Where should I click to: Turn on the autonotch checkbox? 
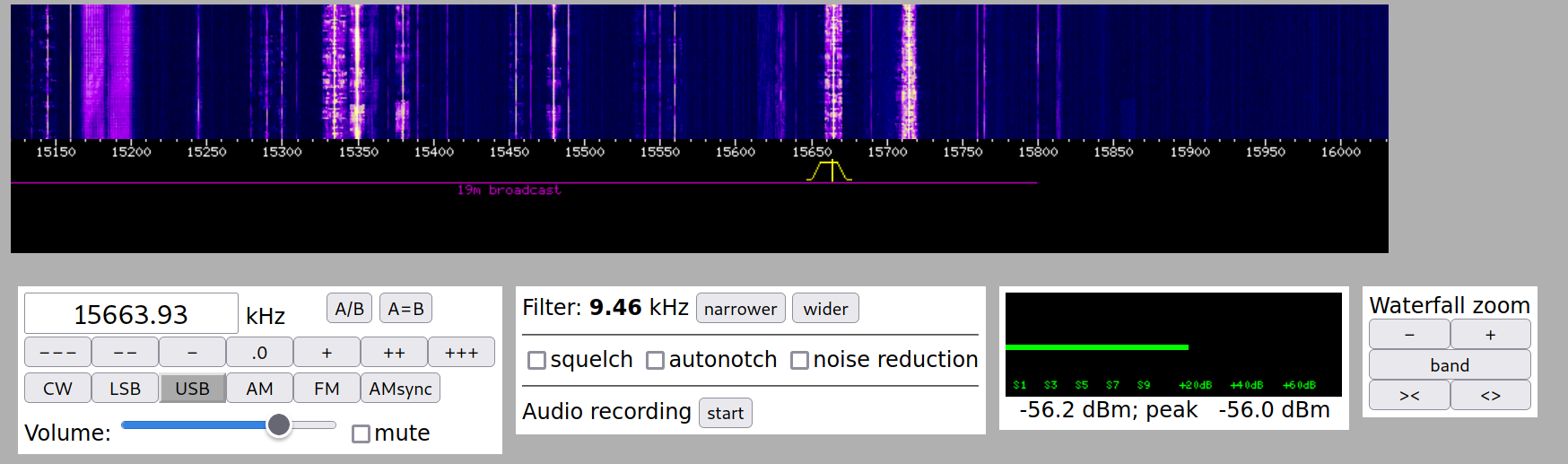coord(656,360)
